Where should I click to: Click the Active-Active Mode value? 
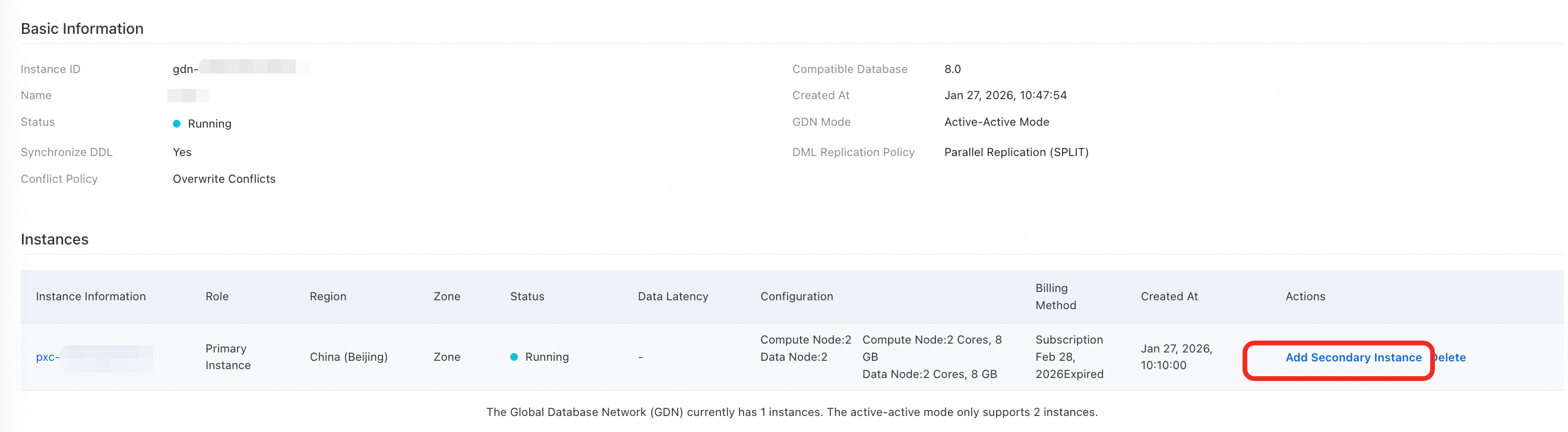[997, 122]
